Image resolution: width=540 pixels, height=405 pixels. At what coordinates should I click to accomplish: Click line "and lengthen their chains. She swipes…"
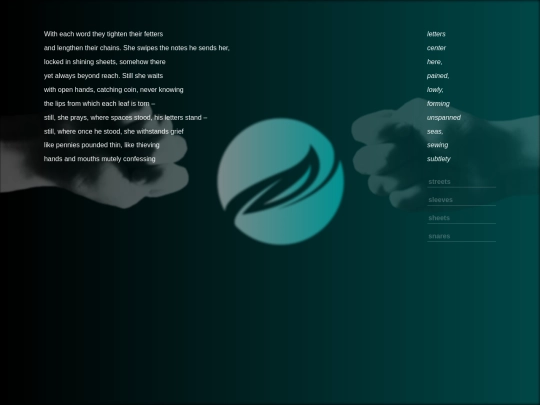click(136, 48)
